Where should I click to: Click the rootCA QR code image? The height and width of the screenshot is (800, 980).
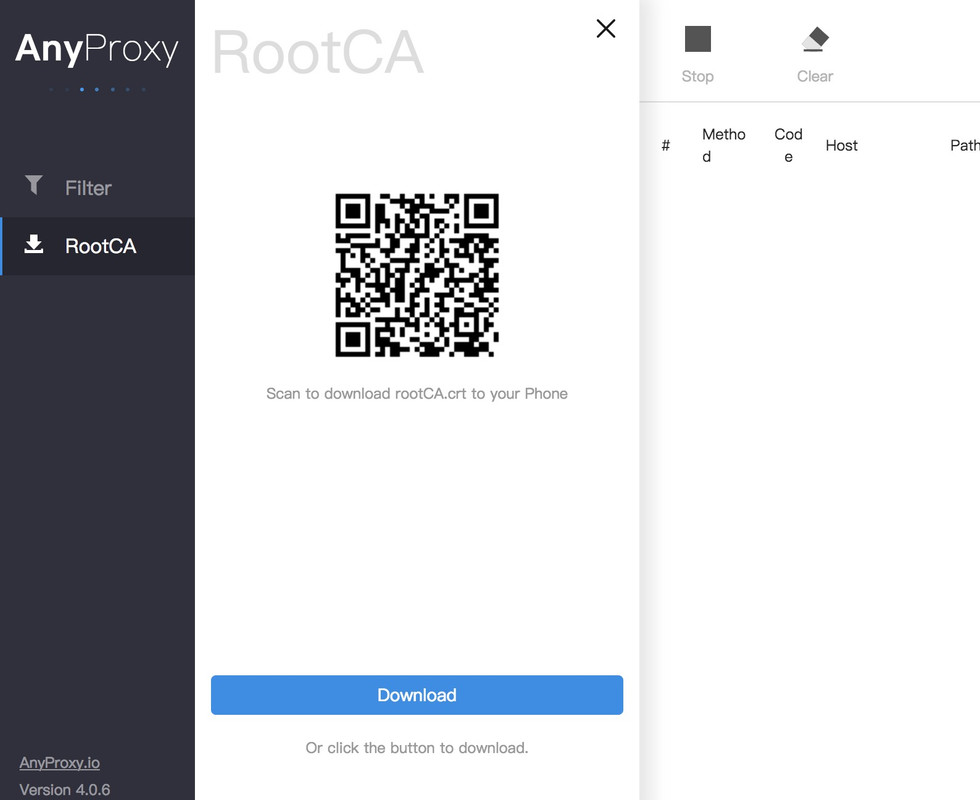(x=417, y=275)
